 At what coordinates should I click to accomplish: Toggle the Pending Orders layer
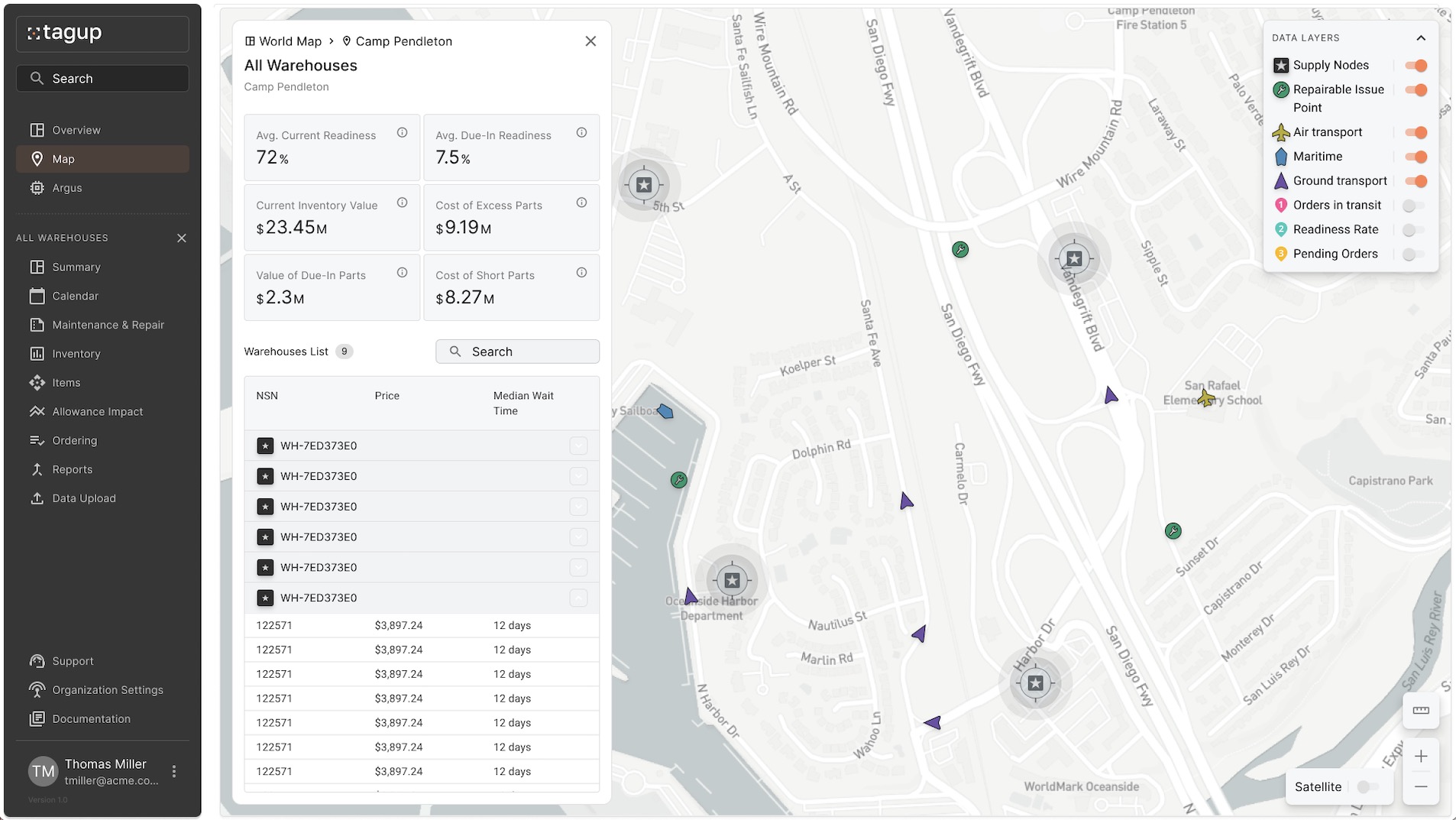pyautogui.click(x=1413, y=254)
